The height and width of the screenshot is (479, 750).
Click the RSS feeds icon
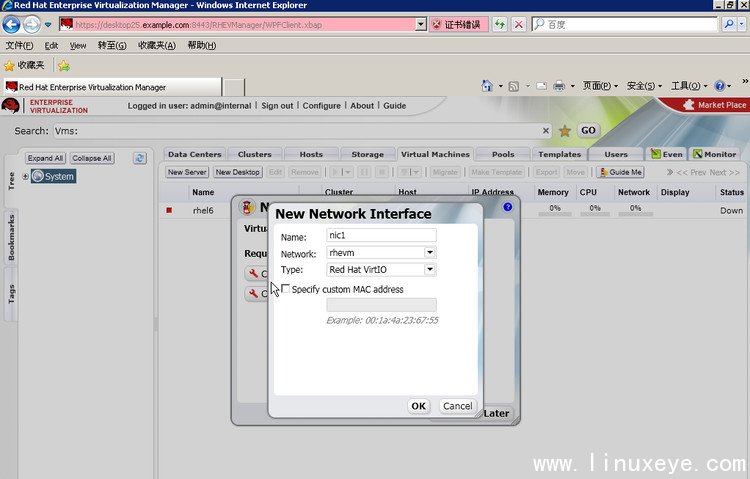(514, 87)
